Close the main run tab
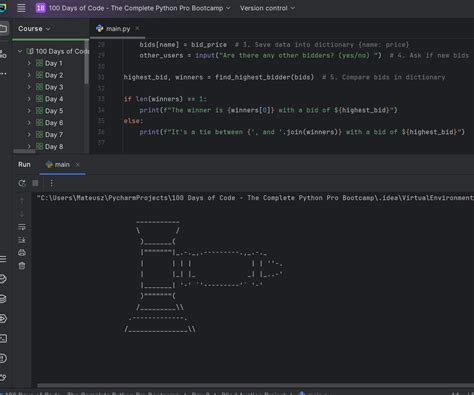 [78, 165]
